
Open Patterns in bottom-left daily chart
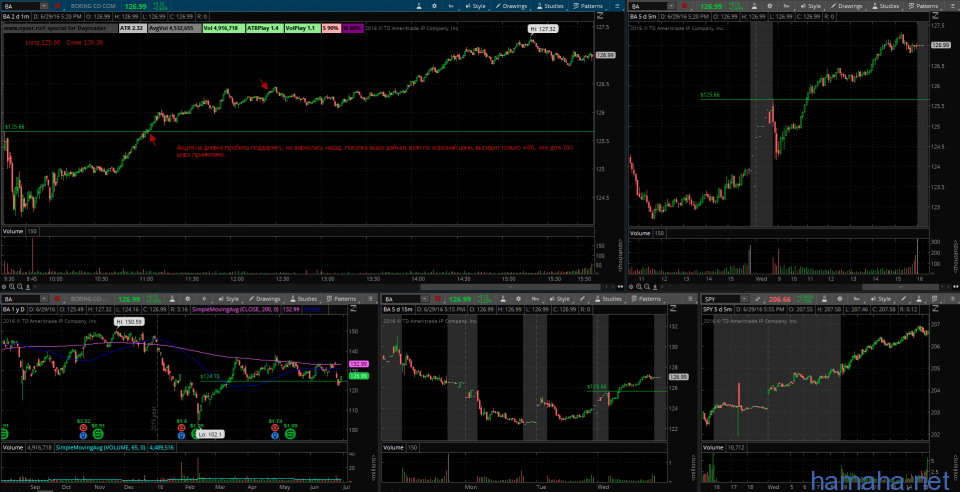(x=341, y=299)
